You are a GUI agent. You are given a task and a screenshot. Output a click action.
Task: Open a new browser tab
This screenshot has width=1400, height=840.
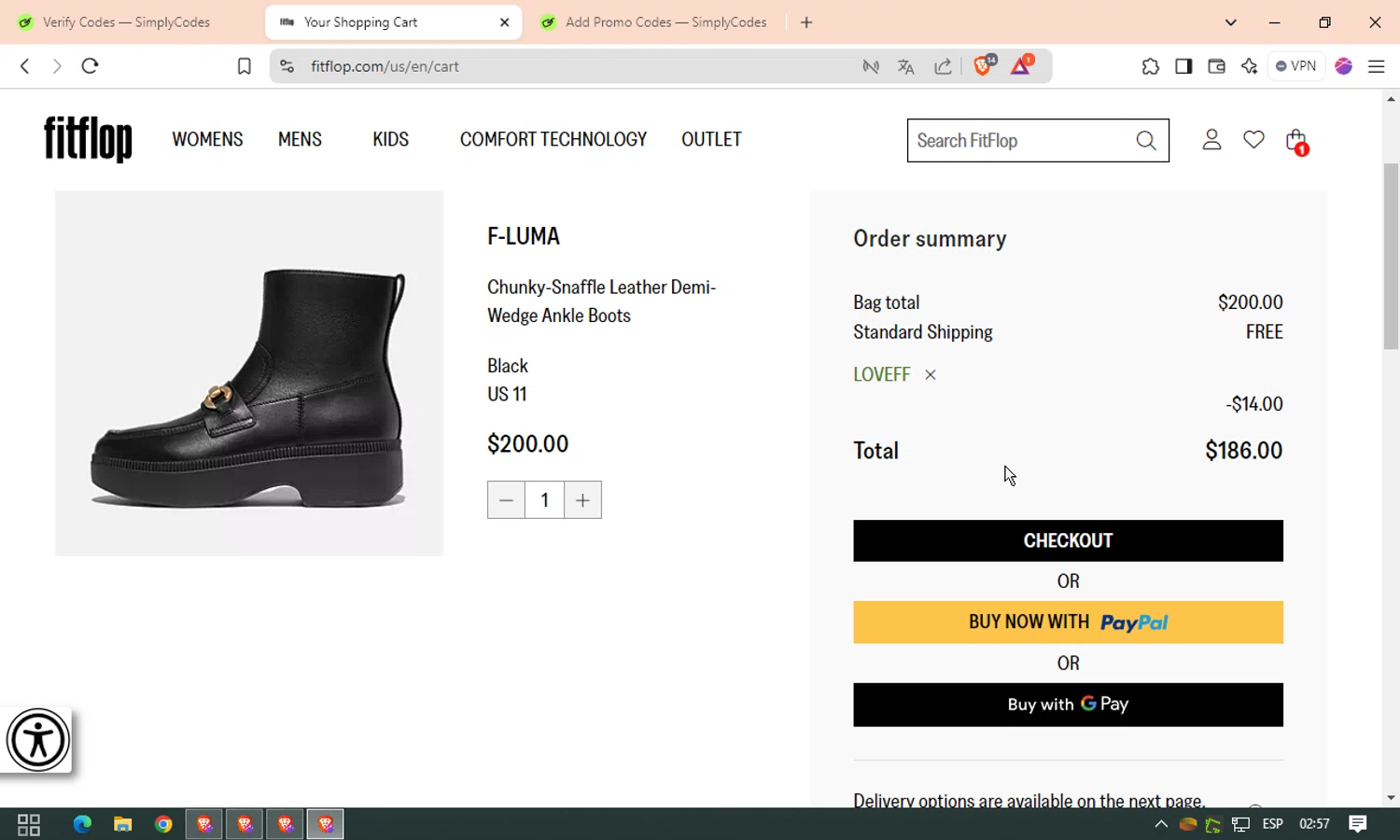(806, 22)
